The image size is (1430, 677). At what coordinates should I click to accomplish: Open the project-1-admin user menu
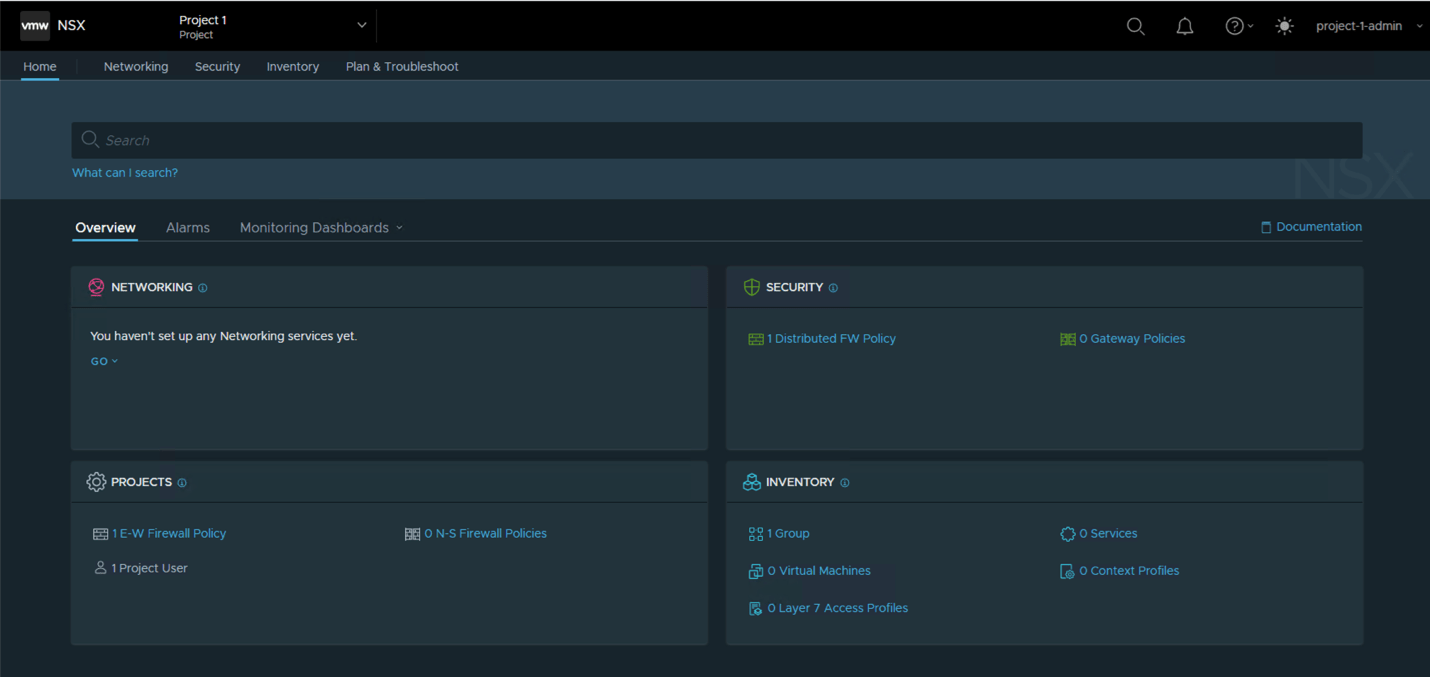tap(1368, 26)
